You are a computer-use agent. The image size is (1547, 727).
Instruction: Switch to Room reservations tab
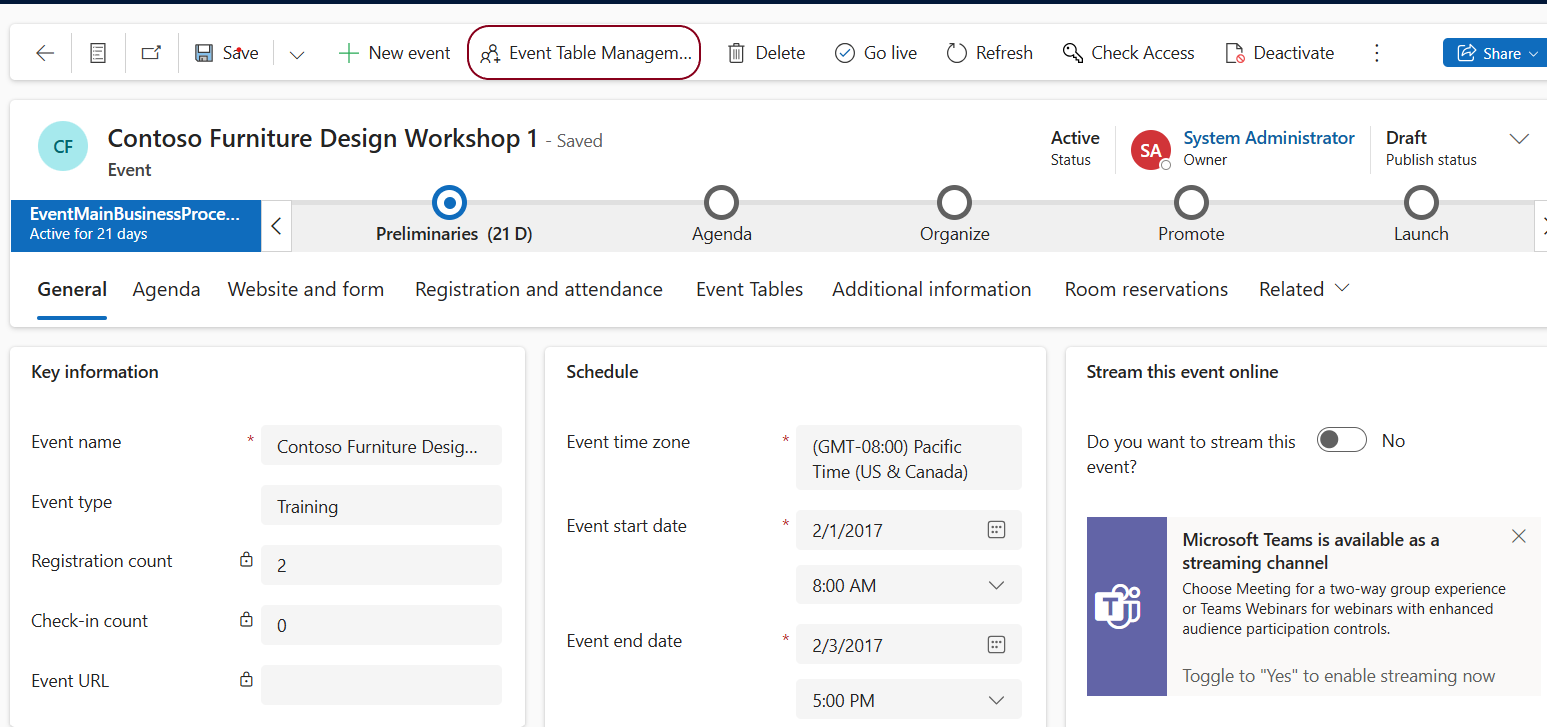[1146, 289]
